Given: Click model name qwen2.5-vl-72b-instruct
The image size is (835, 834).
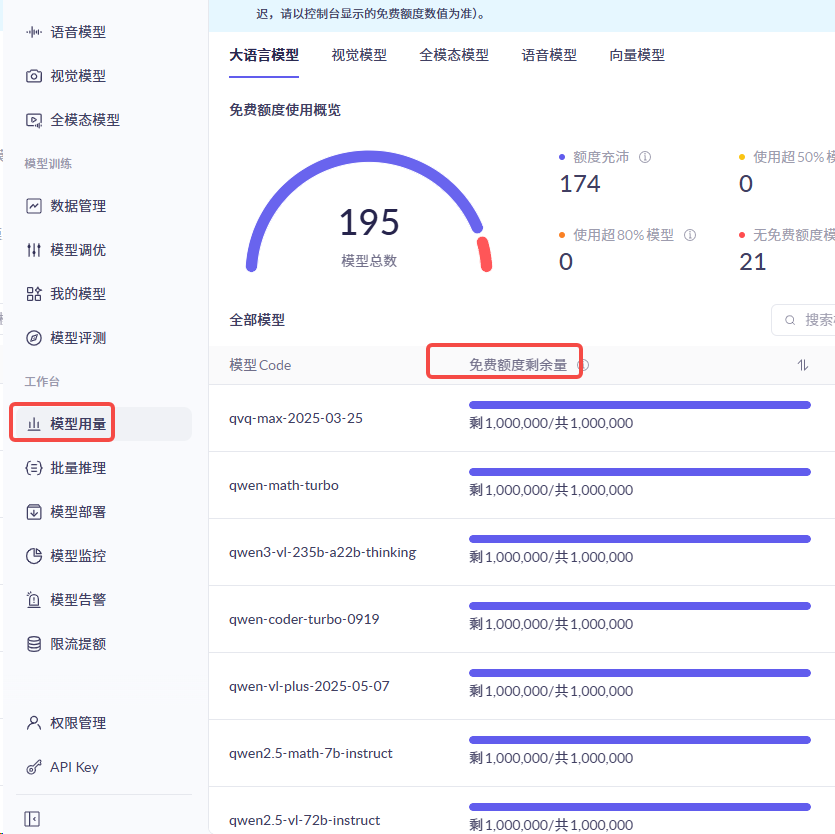Looking at the screenshot, I should click(305, 821).
